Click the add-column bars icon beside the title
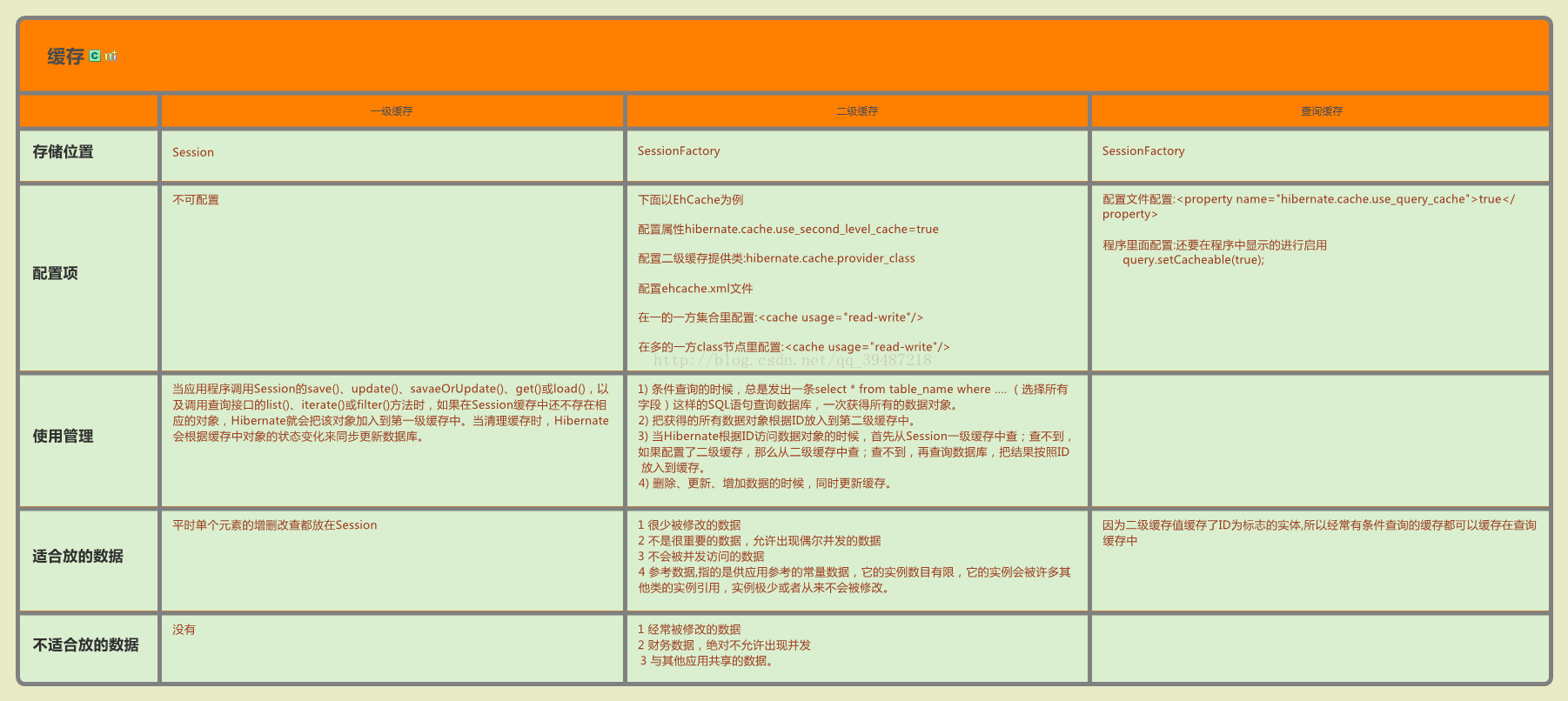 (x=111, y=56)
